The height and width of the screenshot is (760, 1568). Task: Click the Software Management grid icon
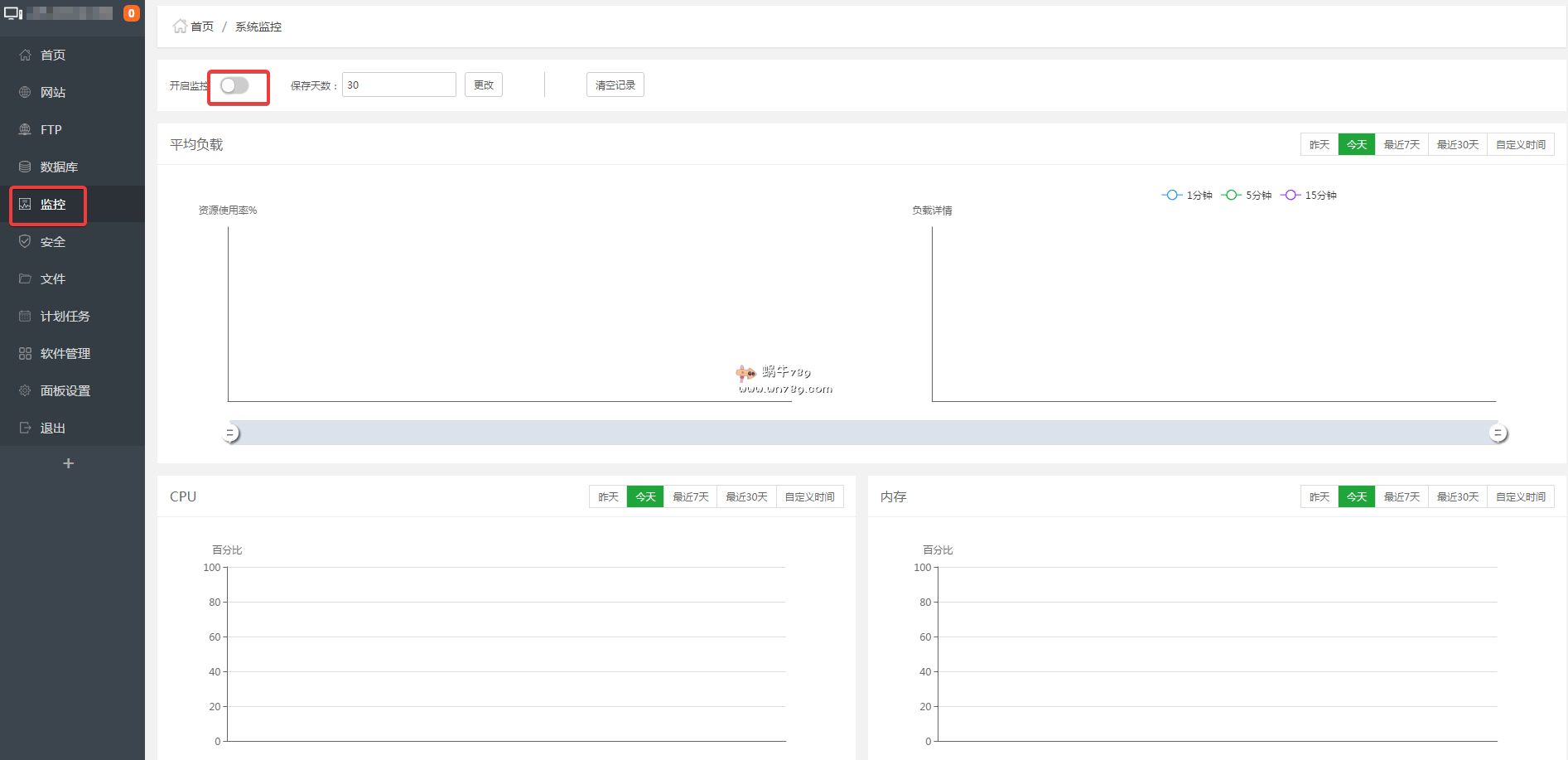click(25, 354)
